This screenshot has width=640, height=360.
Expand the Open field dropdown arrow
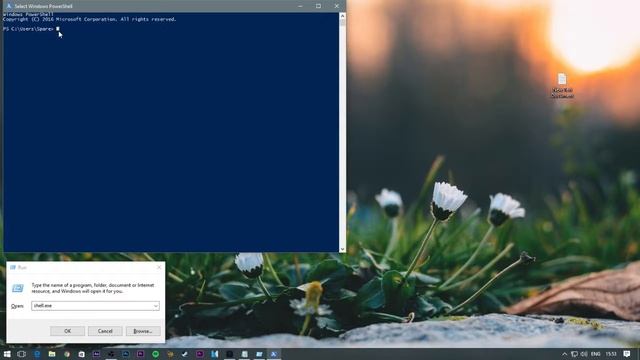tap(156, 306)
